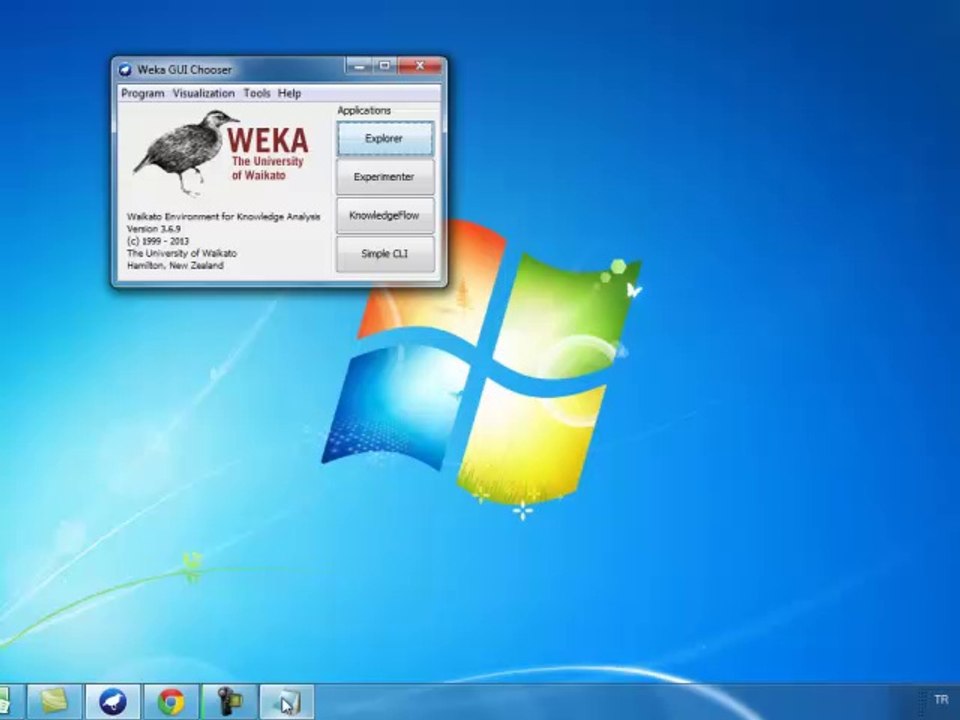Viewport: 960px width, 720px height.
Task: Click the TR language indicator in tray
Action: tap(941, 699)
